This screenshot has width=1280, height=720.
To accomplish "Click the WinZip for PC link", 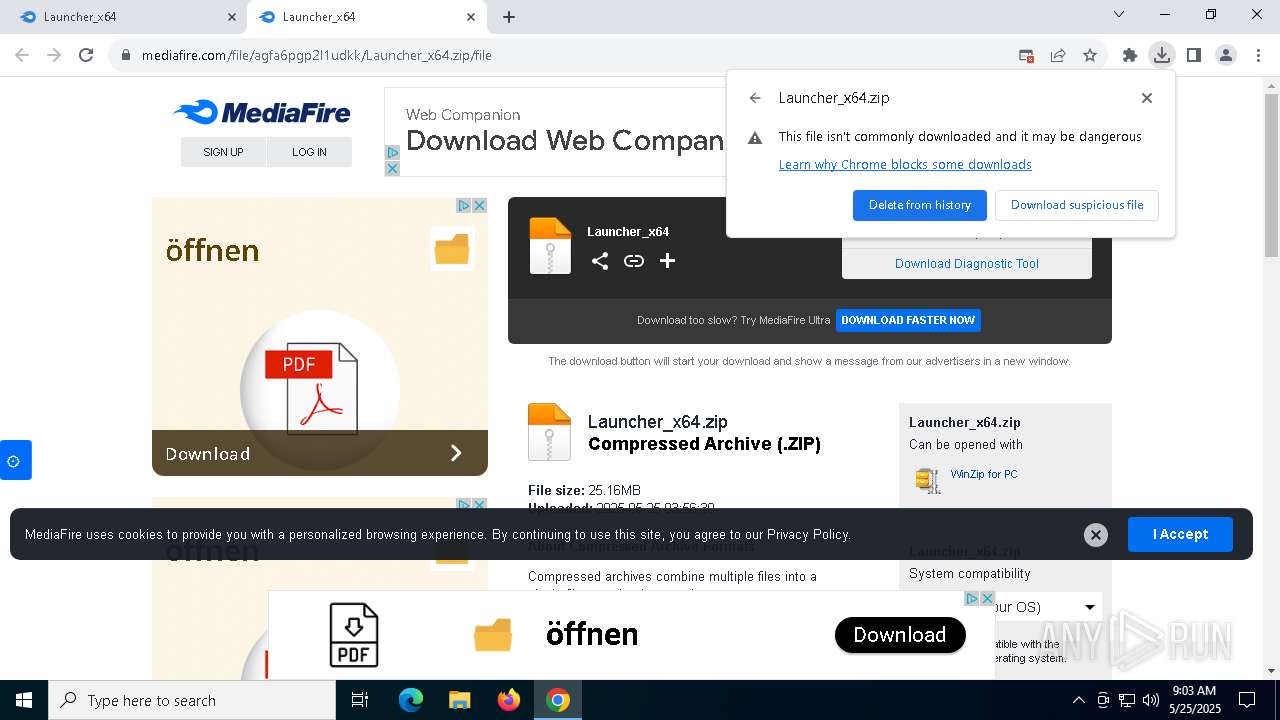I will [984, 474].
